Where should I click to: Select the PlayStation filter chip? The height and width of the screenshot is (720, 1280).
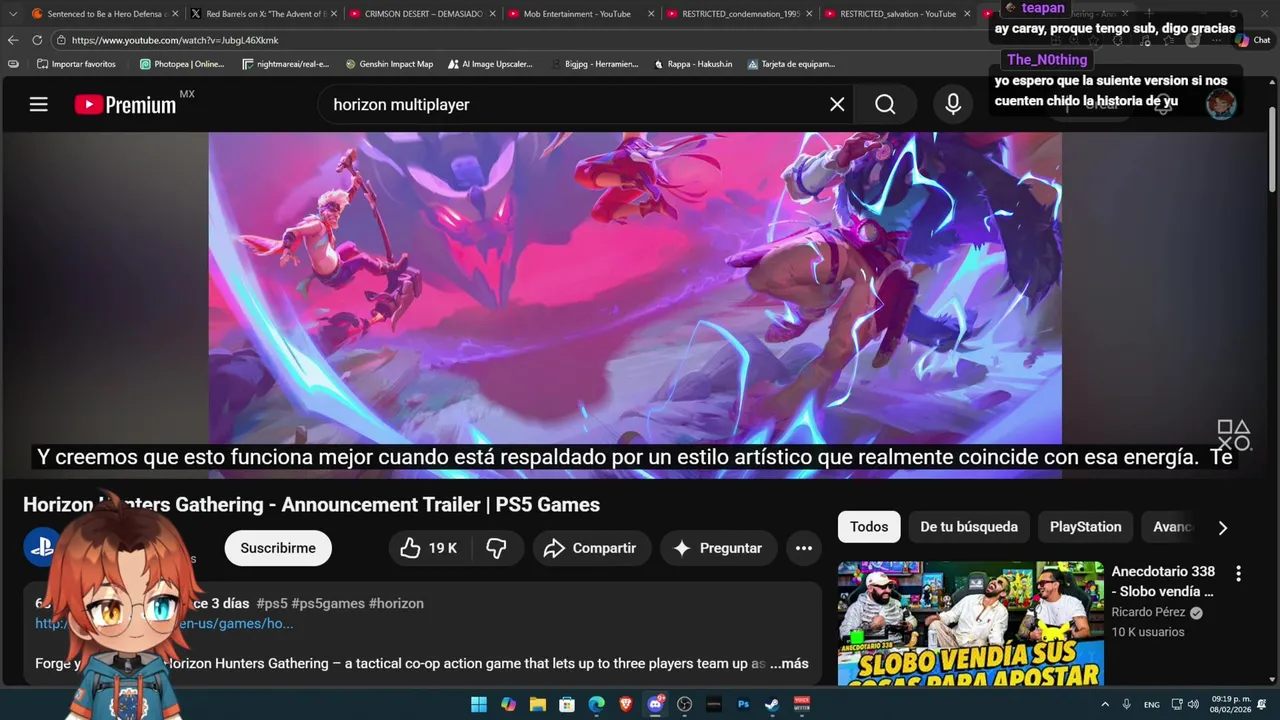1085,527
